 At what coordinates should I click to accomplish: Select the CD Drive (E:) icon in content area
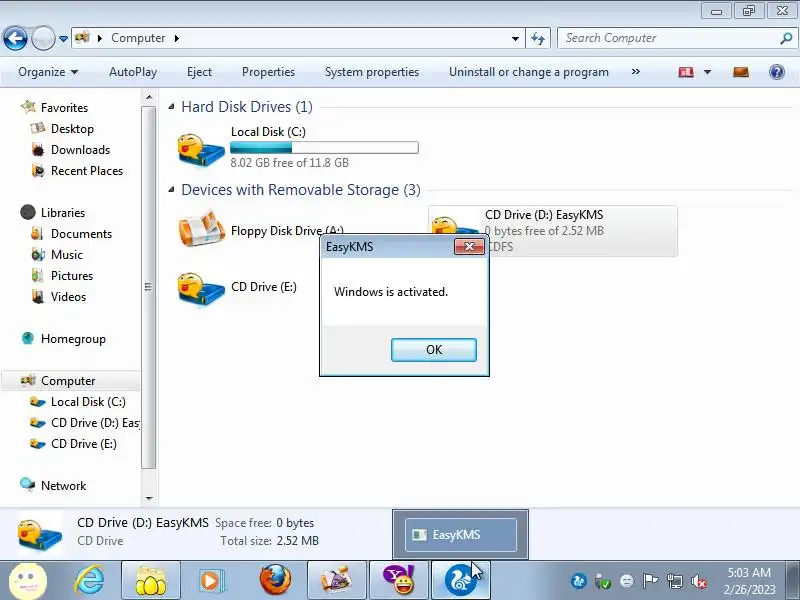click(x=201, y=288)
